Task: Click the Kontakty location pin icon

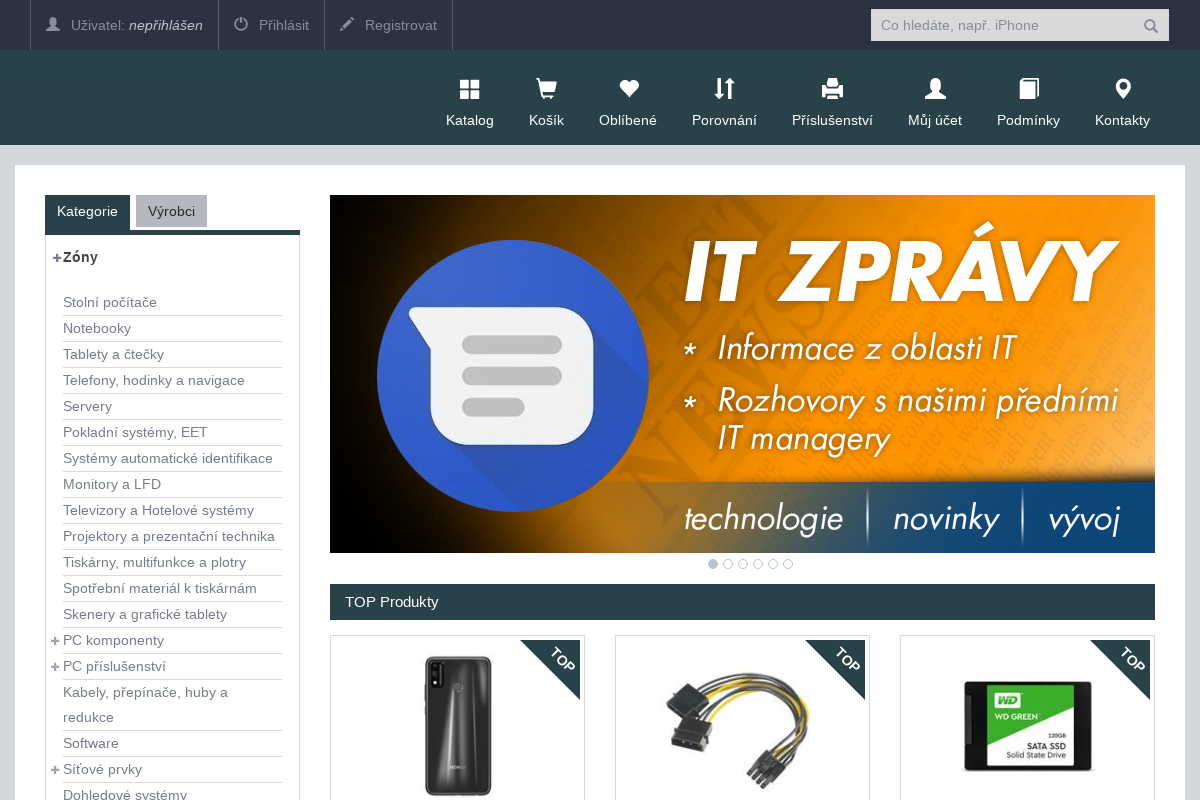Action: (1122, 89)
